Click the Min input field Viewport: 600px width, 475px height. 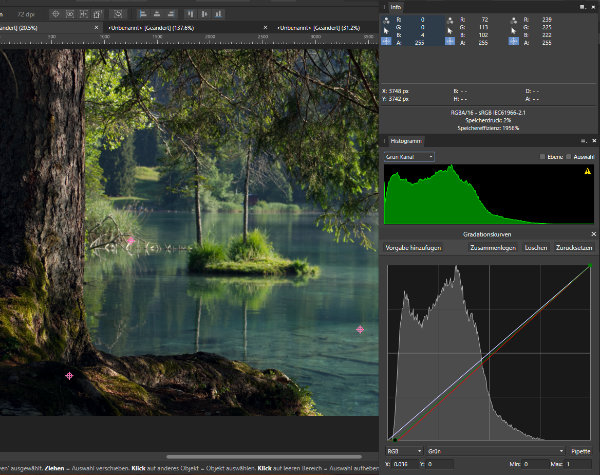click(534, 464)
